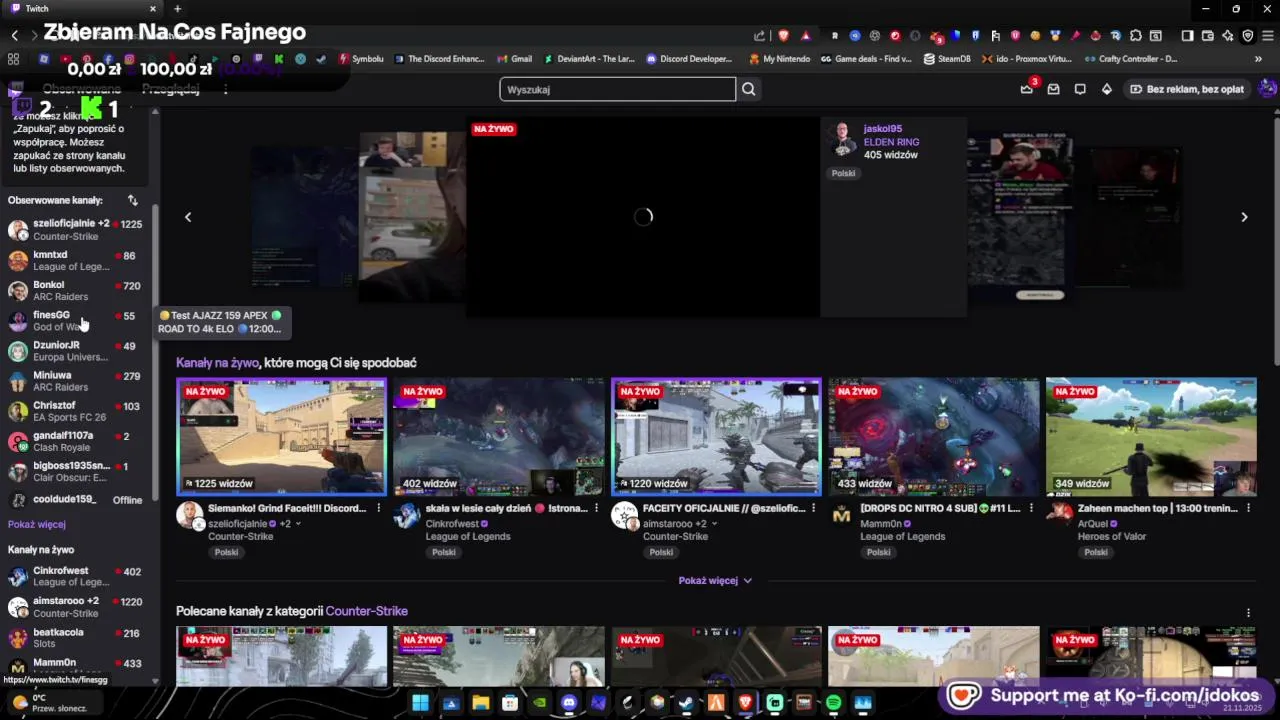Click the Bits gem icon
This screenshot has height=720, width=1280.
point(1106,89)
